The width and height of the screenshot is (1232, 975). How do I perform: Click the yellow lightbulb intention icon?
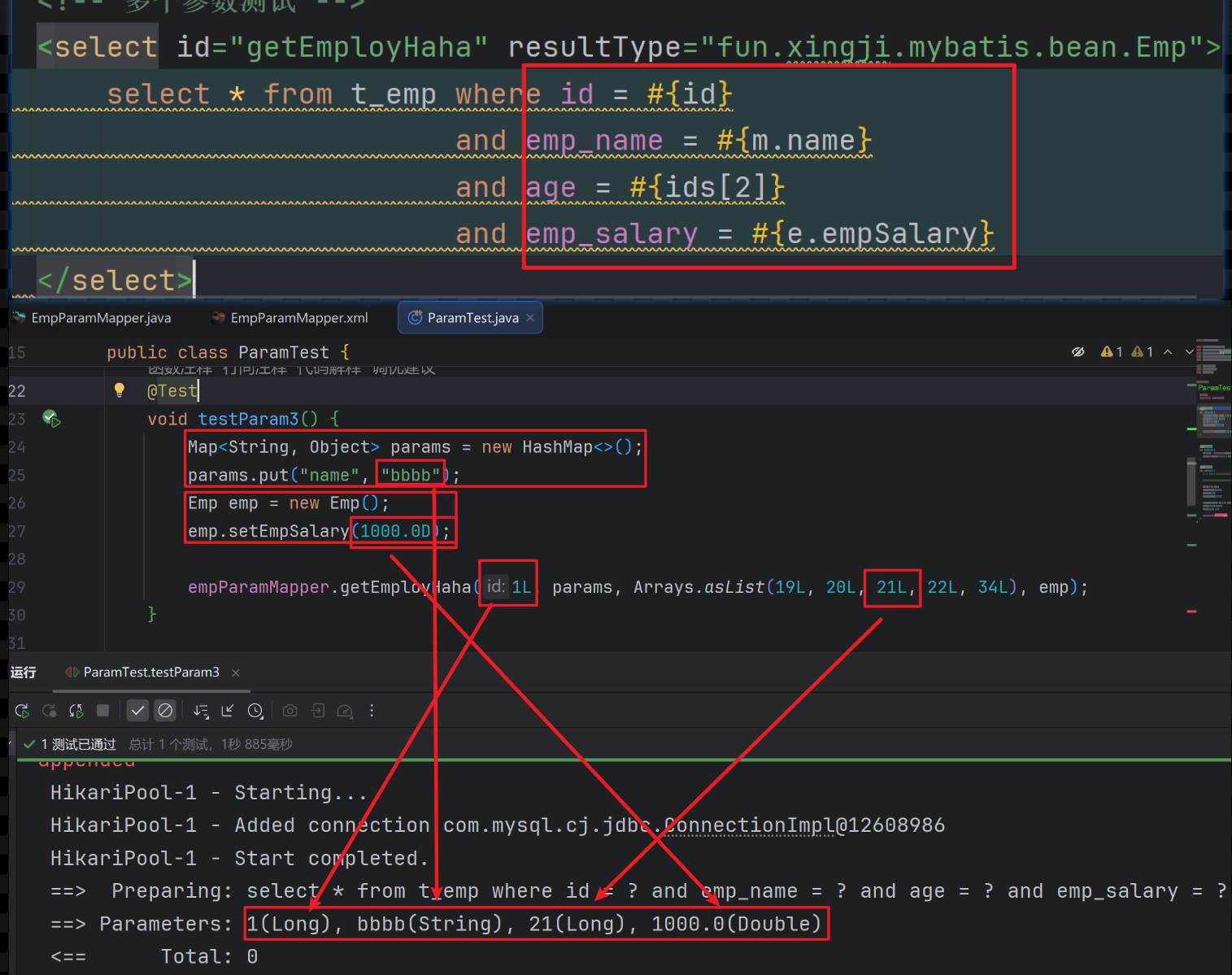tap(120, 390)
